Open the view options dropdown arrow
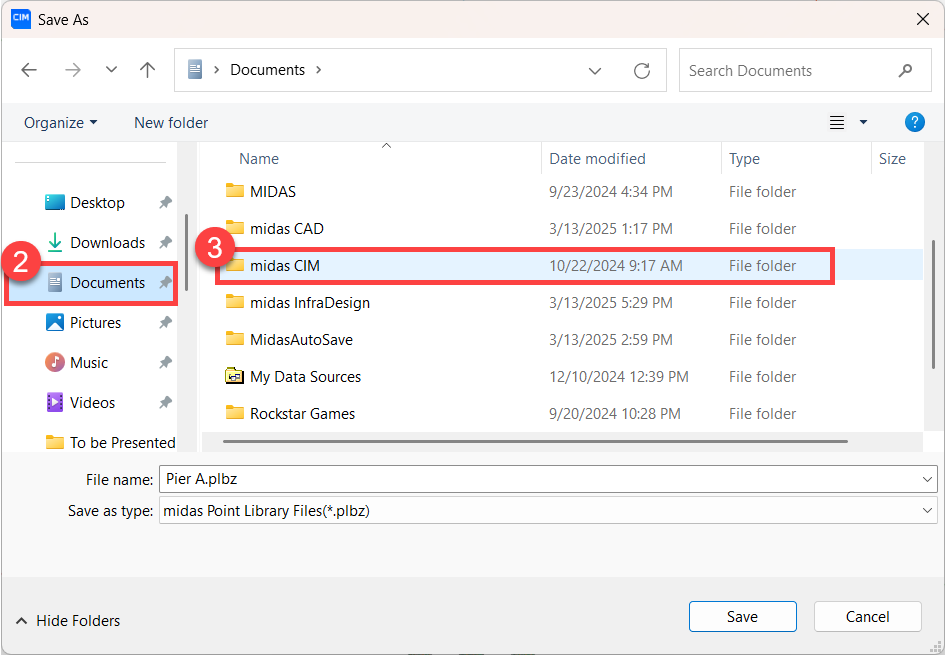This screenshot has width=945, height=655. click(863, 122)
